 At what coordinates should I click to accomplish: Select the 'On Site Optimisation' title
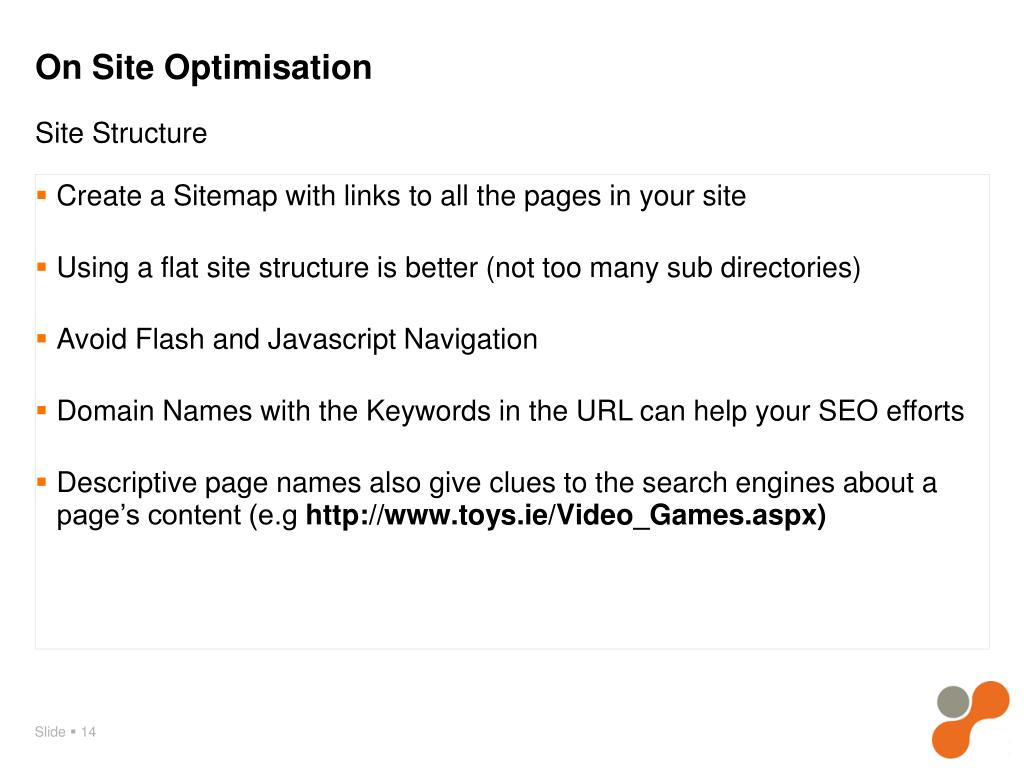[203, 67]
